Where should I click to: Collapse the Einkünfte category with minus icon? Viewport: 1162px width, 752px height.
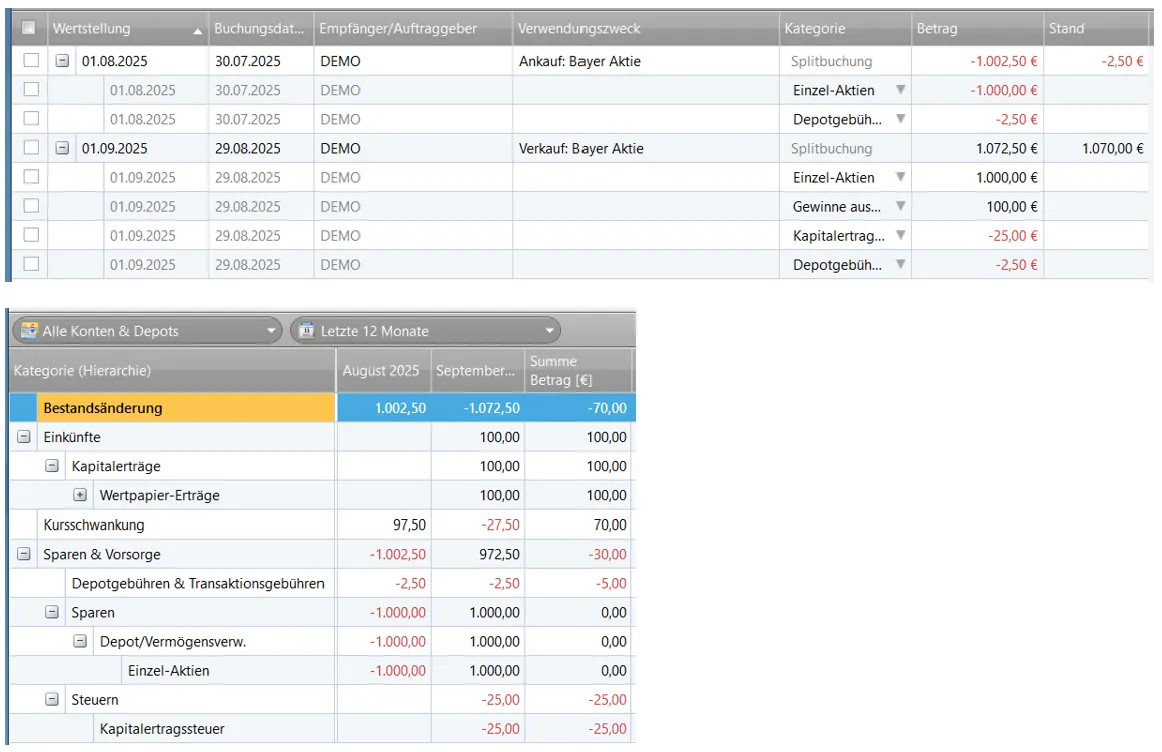coord(24,437)
